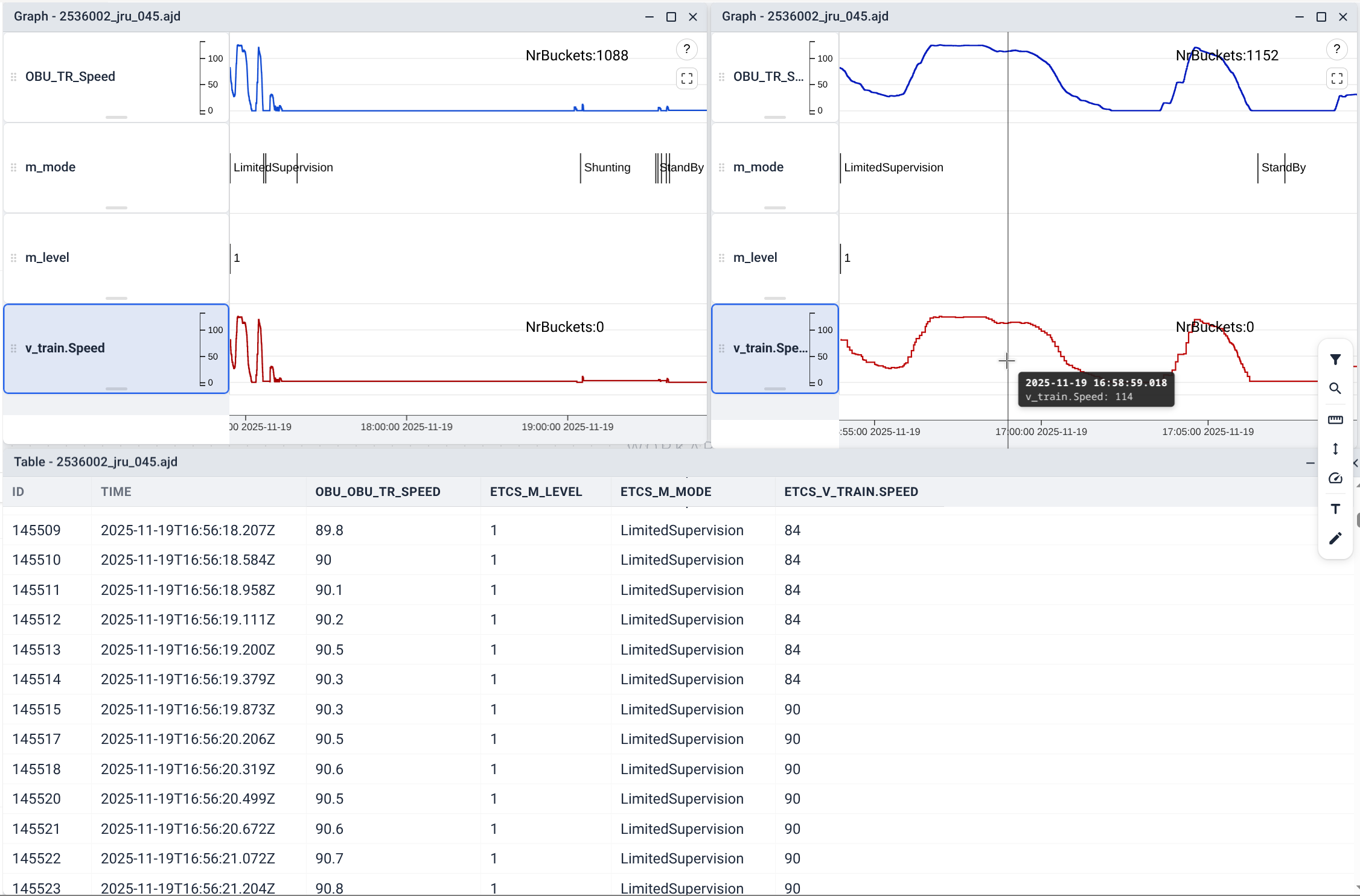The height and width of the screenshot is (896, 1360).
Task: Click speed value 90.1 in table
Action: tap(329, 590)
